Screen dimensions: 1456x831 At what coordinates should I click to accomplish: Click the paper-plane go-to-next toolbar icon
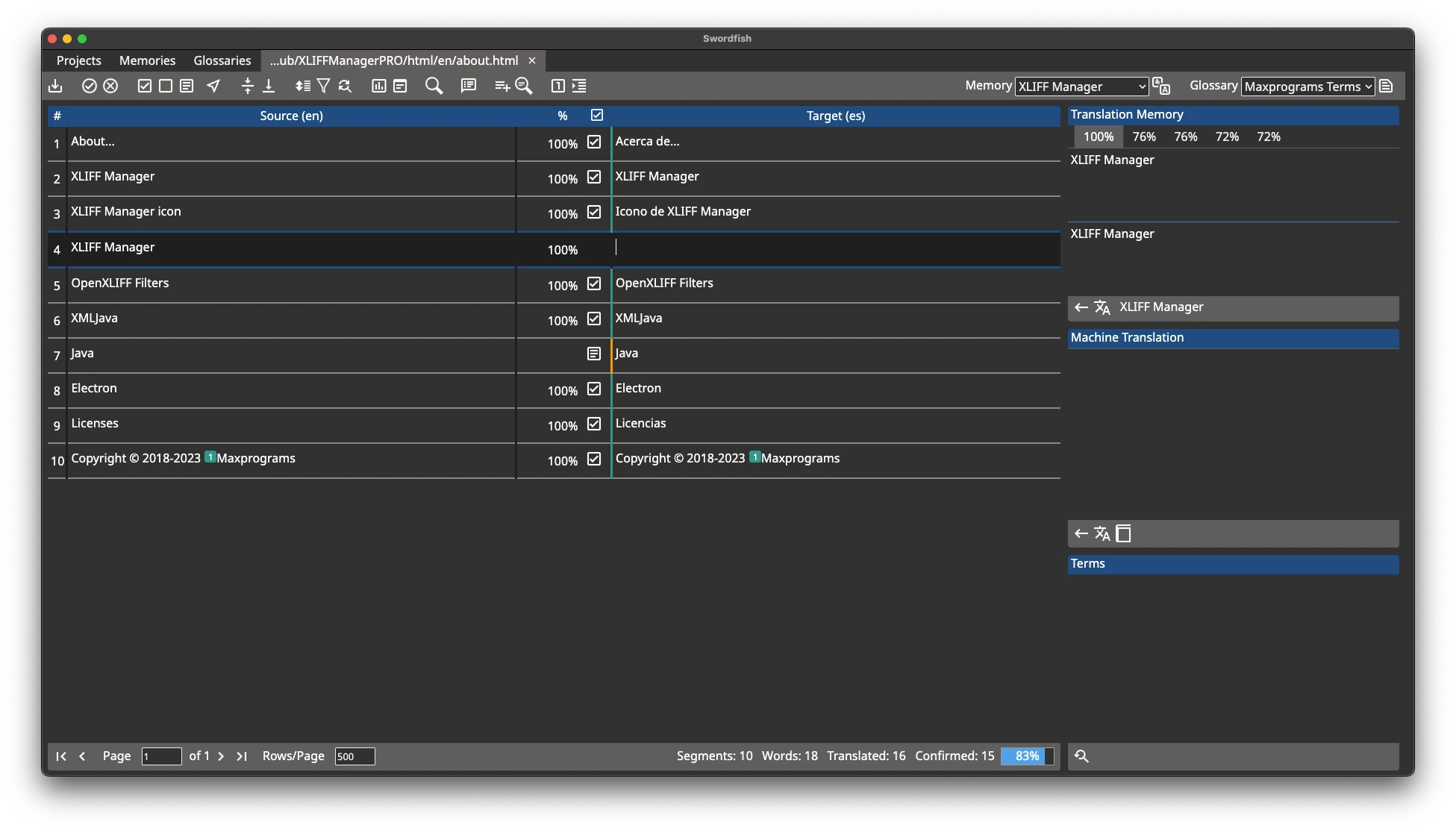click(213, 86)
